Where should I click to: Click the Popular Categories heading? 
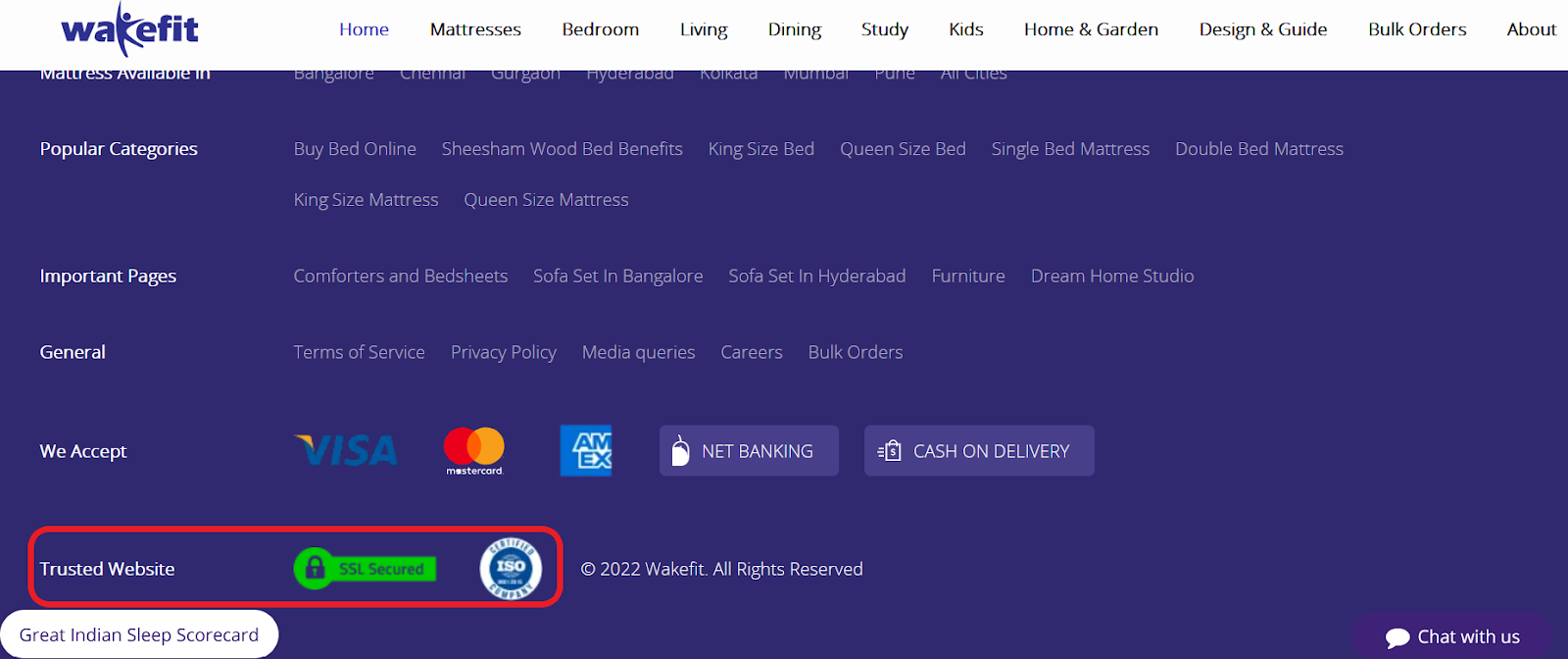tap(119, 149)
